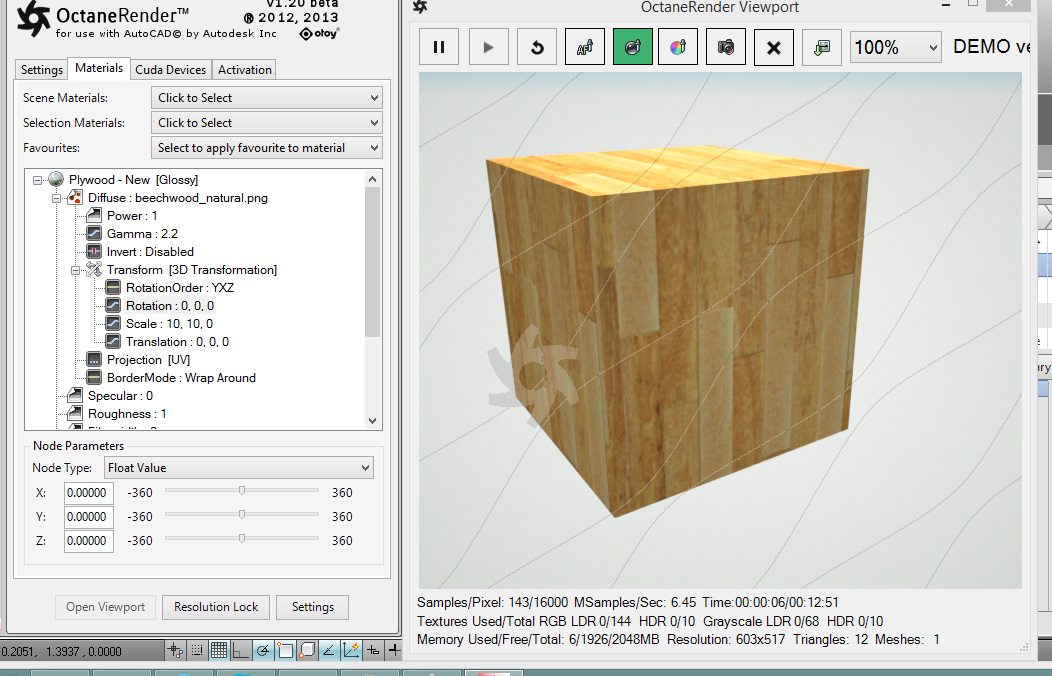The image size is (1052, 676).
Task: Click the Settings button below Node Parameters
Action: [313, 607]
